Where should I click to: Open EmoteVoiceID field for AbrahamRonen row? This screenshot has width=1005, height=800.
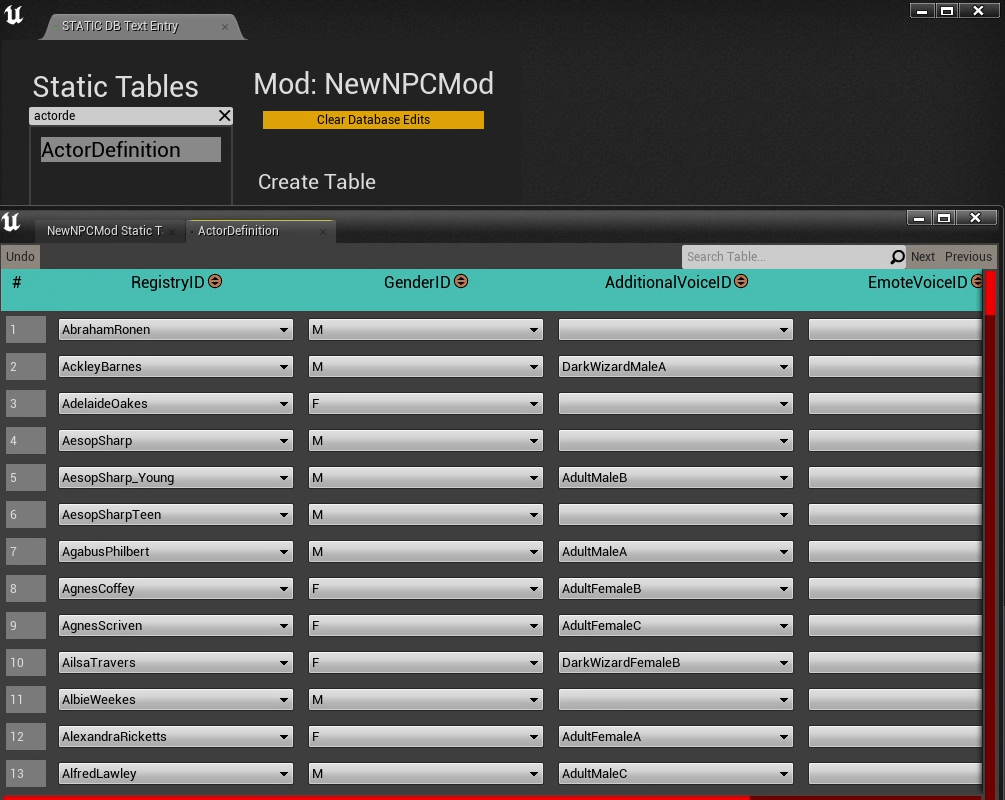coord(895,329)
